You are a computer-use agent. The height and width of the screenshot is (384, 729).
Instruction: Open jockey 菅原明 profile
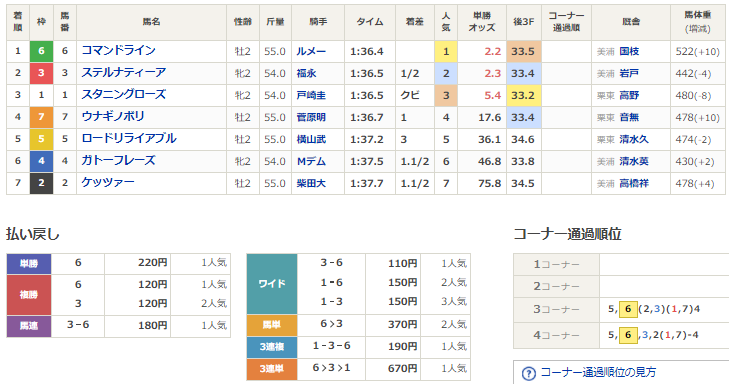click(311, 117)
